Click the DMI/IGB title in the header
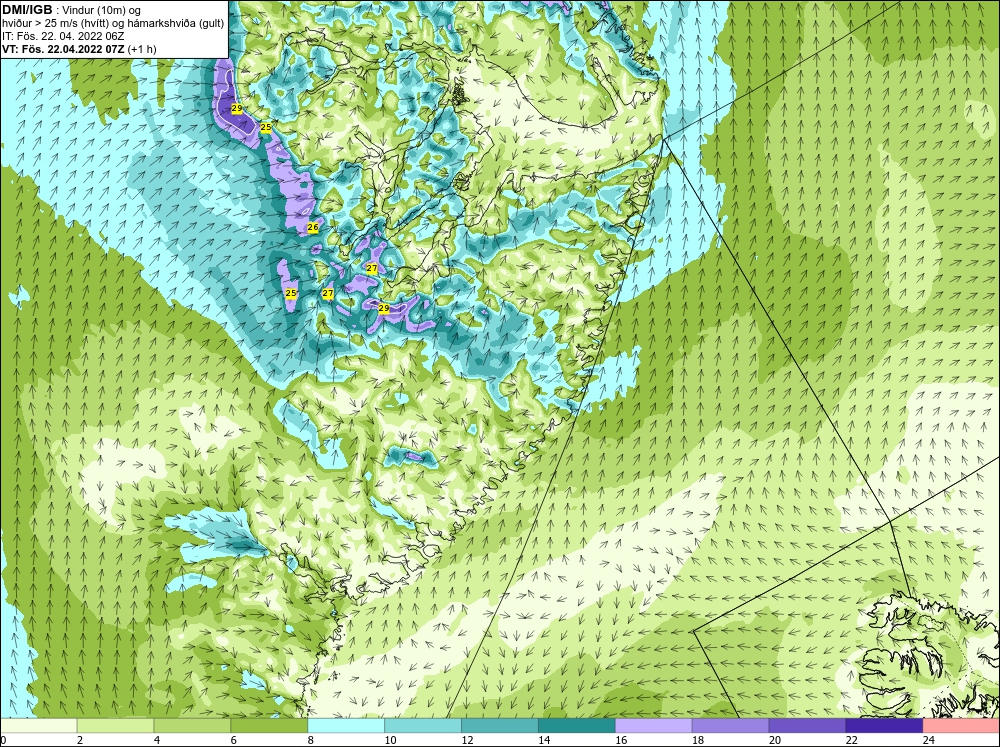This screenshot has height=747, width=1000. coord(27,10)
